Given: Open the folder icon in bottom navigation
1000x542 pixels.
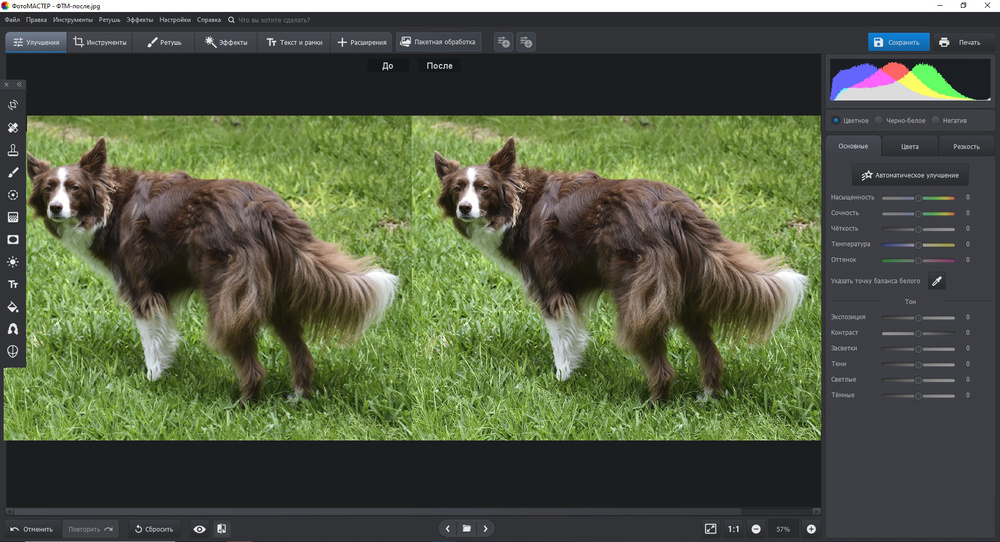Looking at the screenshot, I should [x=466, y=528].
